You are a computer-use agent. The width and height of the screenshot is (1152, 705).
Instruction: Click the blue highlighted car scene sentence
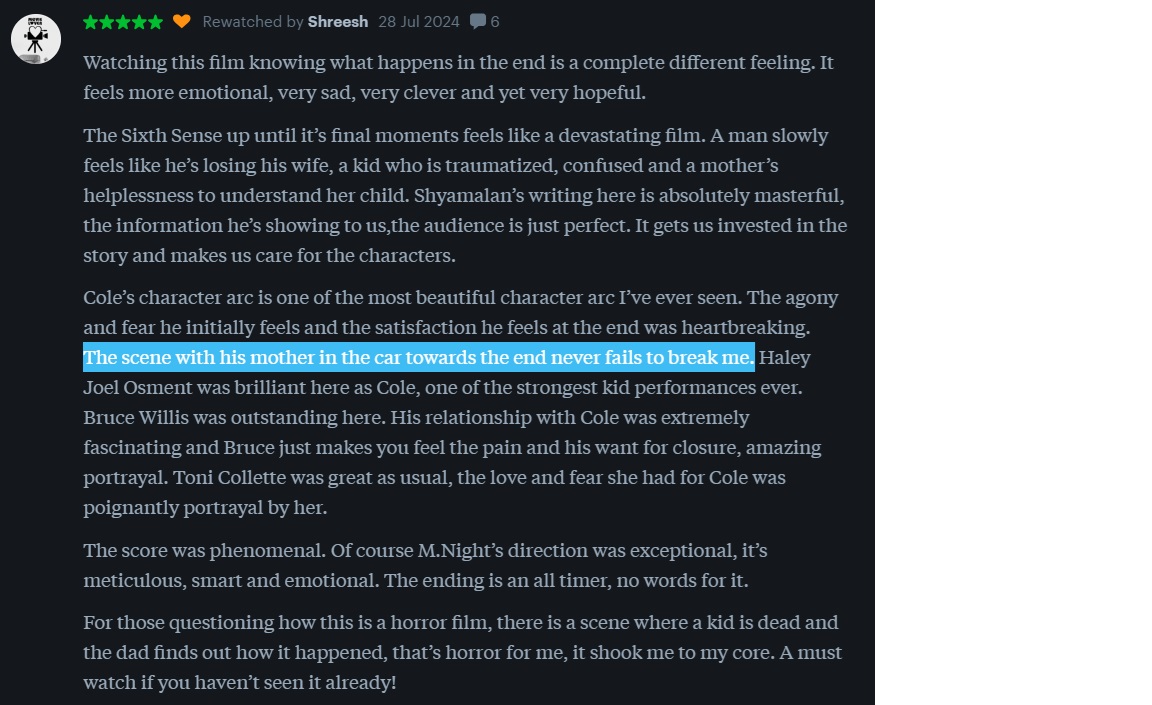click(418, 357)
